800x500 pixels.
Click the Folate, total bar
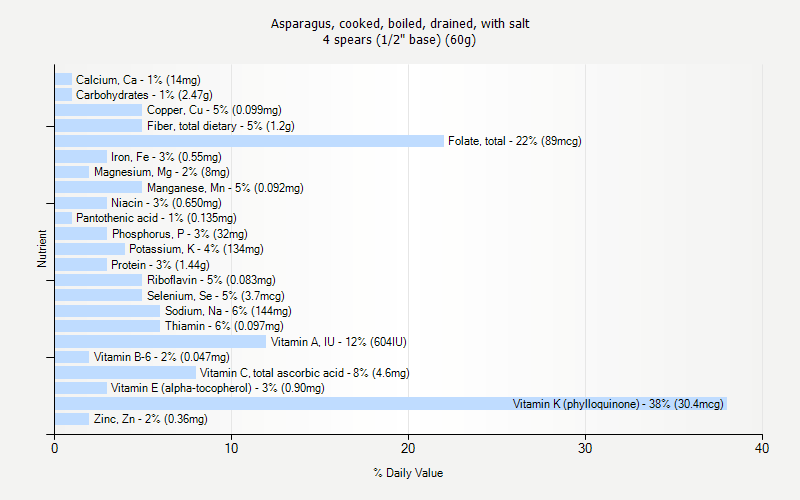pos(249,141)
